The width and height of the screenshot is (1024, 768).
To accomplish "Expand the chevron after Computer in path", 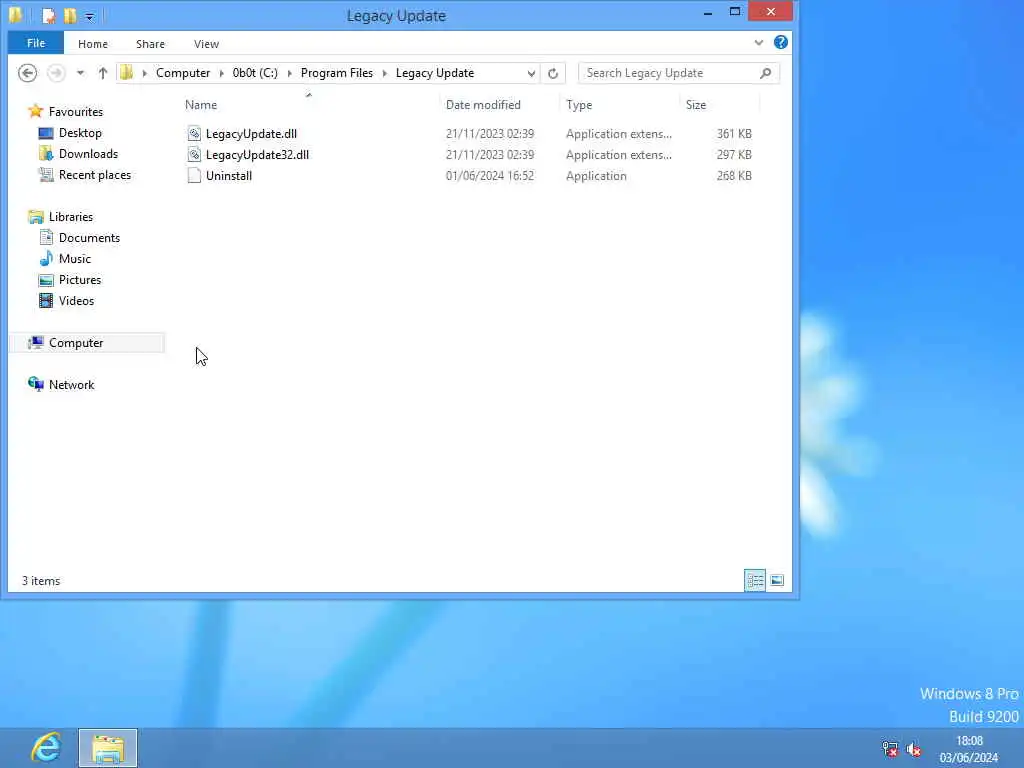I will pyautogui.click(x=221, y=73).
